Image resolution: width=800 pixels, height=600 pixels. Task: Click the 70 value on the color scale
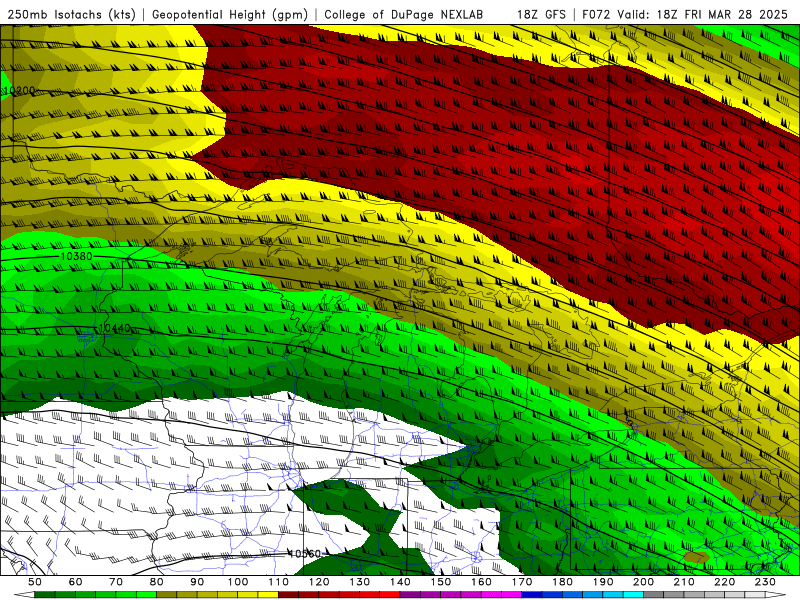[x=116, y=582]
